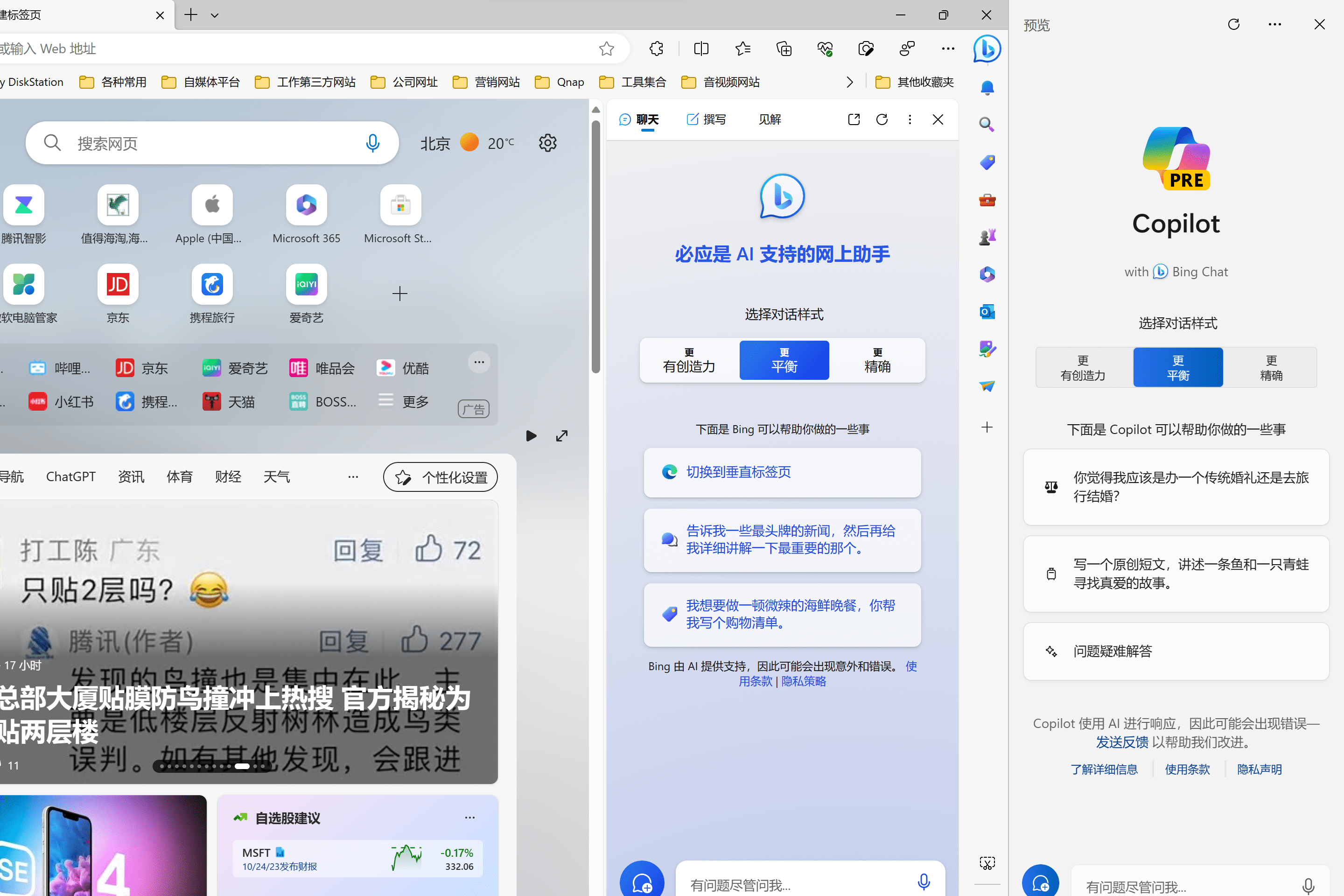Open the Shopping tag sidebar icon
The height and width of the screenshot is (896, 1344).
(987, 162)
